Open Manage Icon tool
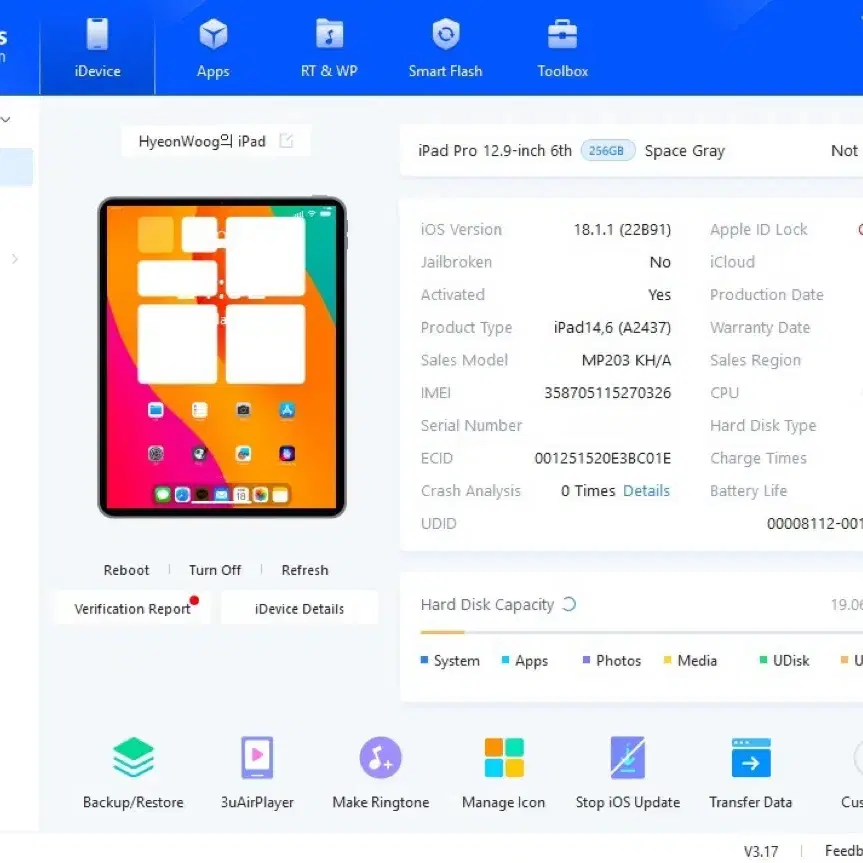The height and width of the screenshot is (863, 863). point(504,773)
